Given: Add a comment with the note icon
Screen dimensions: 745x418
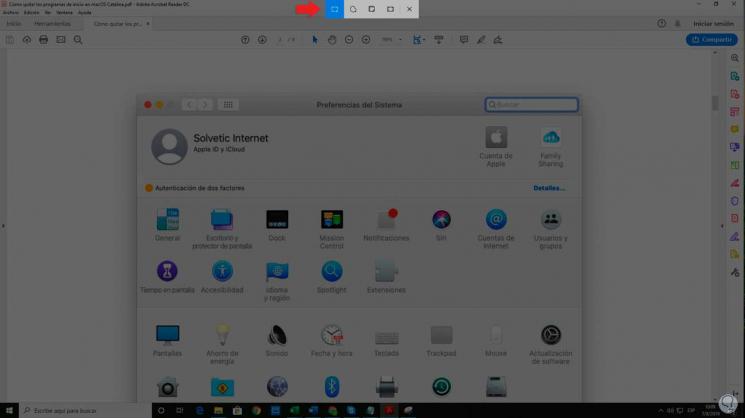Looking at the screenshot, I should 464,40.
